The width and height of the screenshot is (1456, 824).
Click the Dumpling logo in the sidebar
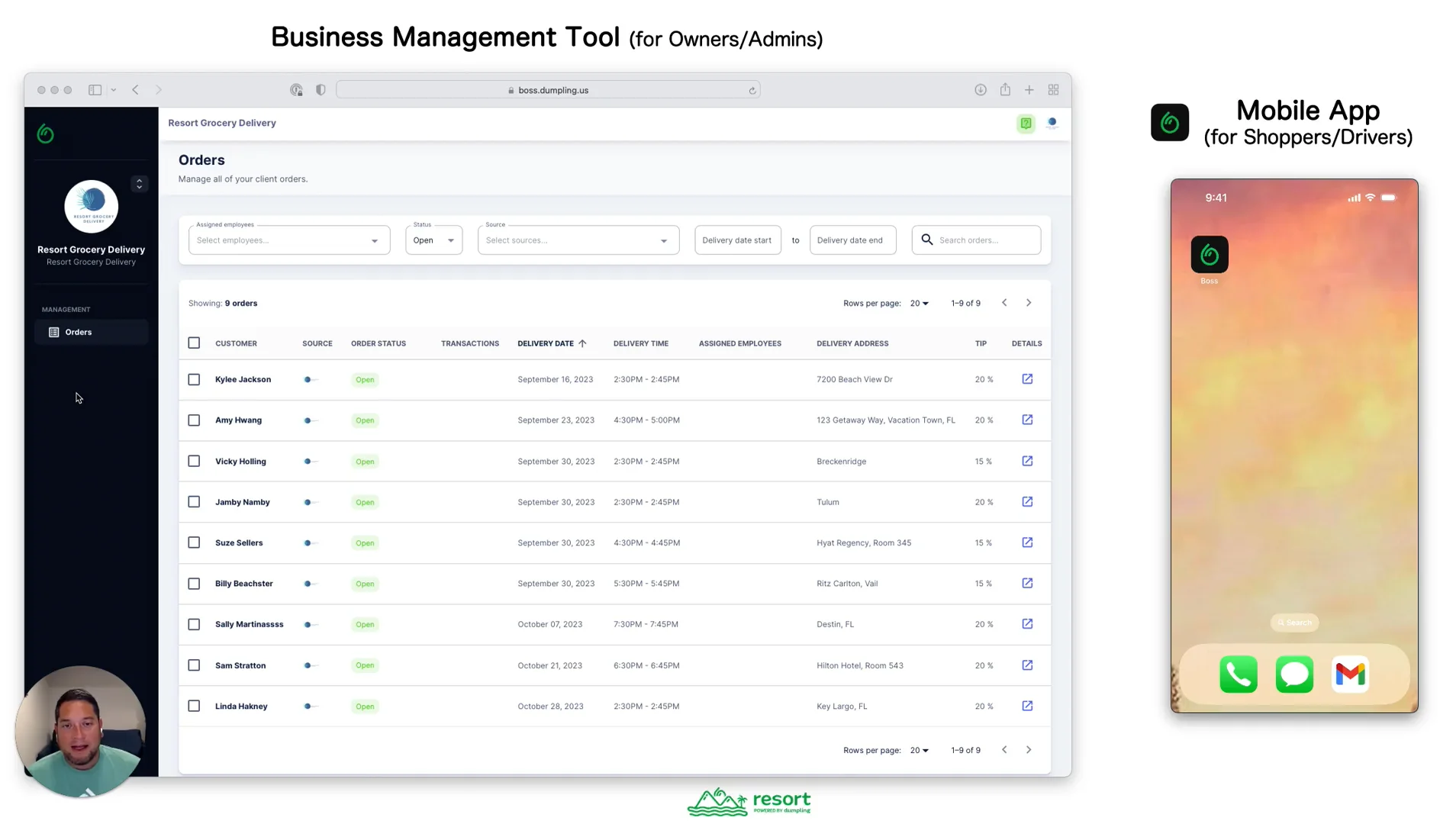pyautogui.click(x=45, y=134)
